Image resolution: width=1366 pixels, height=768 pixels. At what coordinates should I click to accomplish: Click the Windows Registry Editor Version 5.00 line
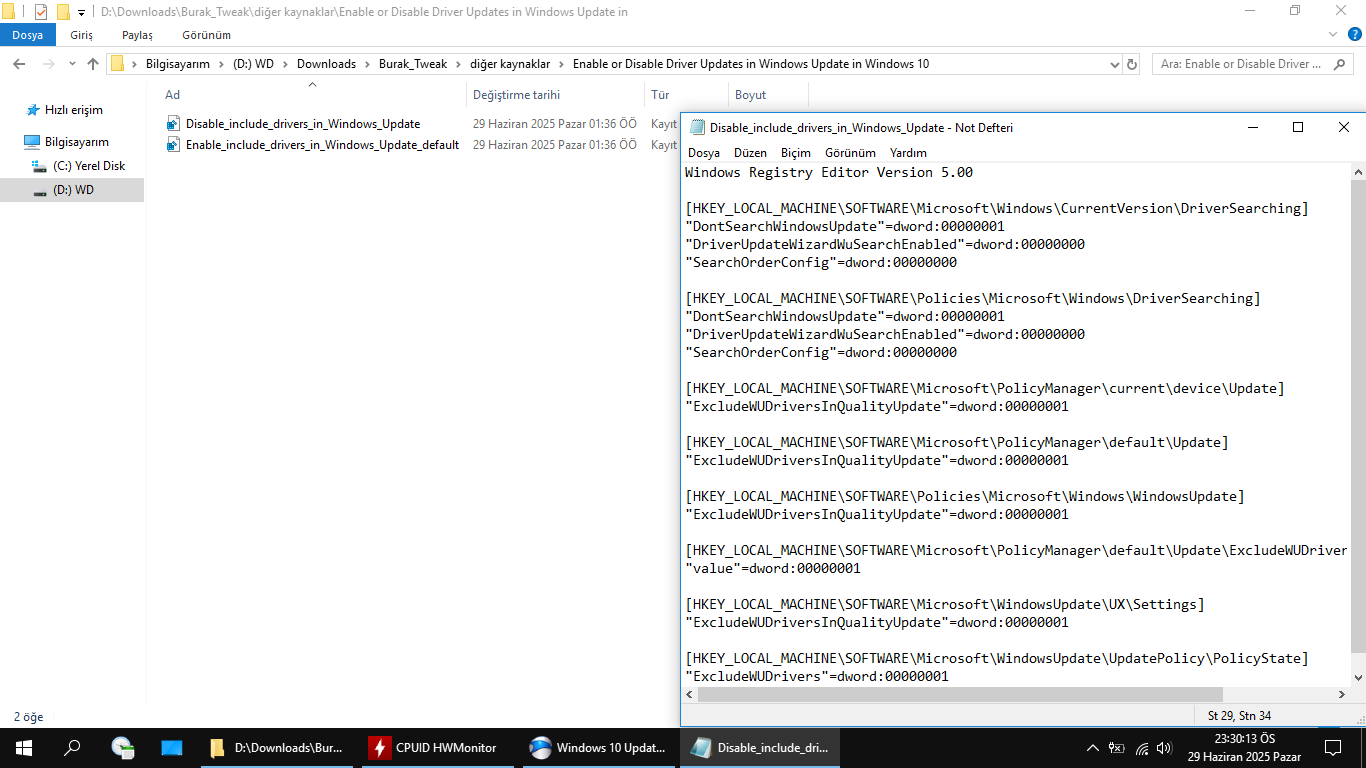[829, 172]
